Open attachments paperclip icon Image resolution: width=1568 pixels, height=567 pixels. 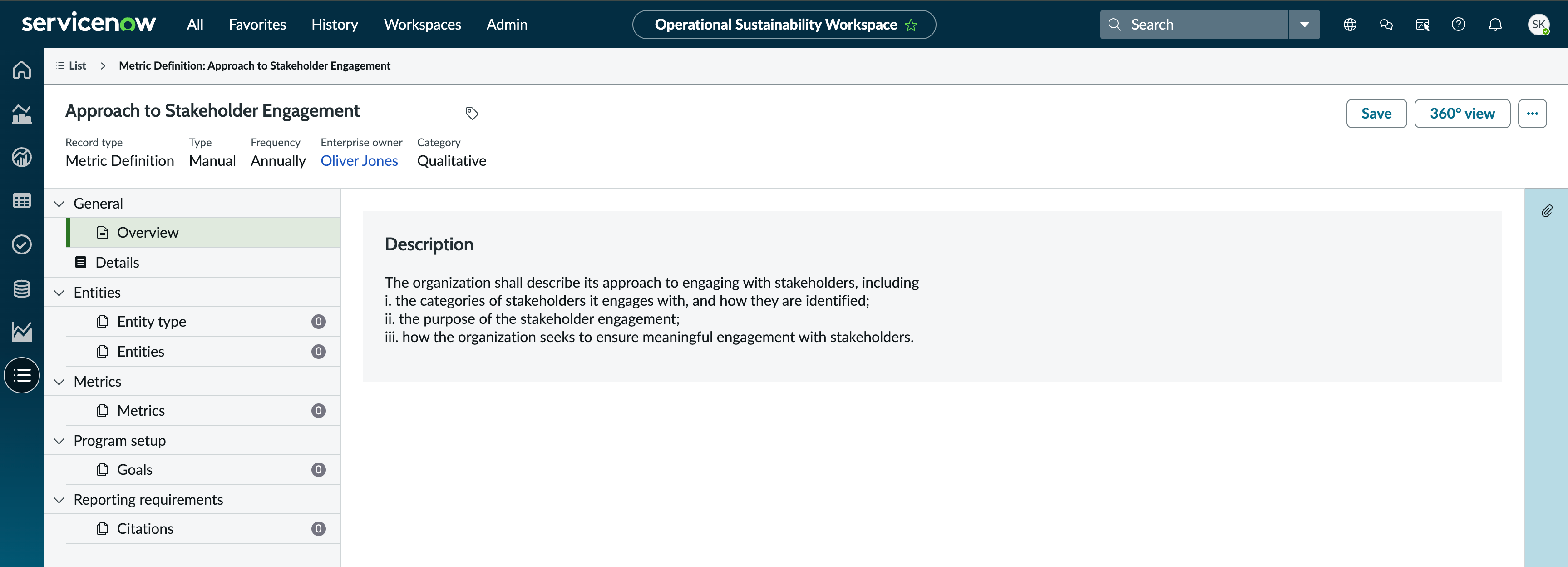click(1547, 211)
